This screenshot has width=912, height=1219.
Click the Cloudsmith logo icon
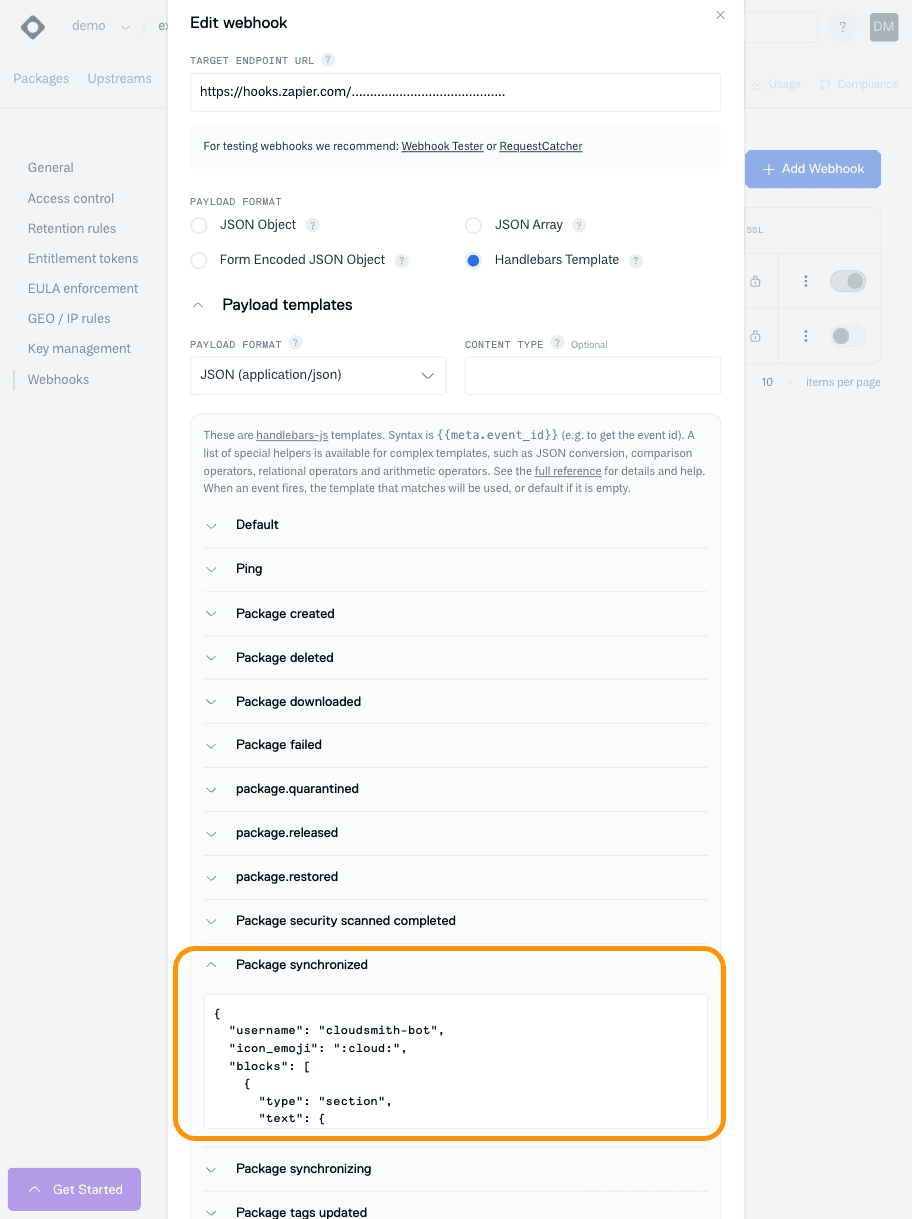pos(33,27)
